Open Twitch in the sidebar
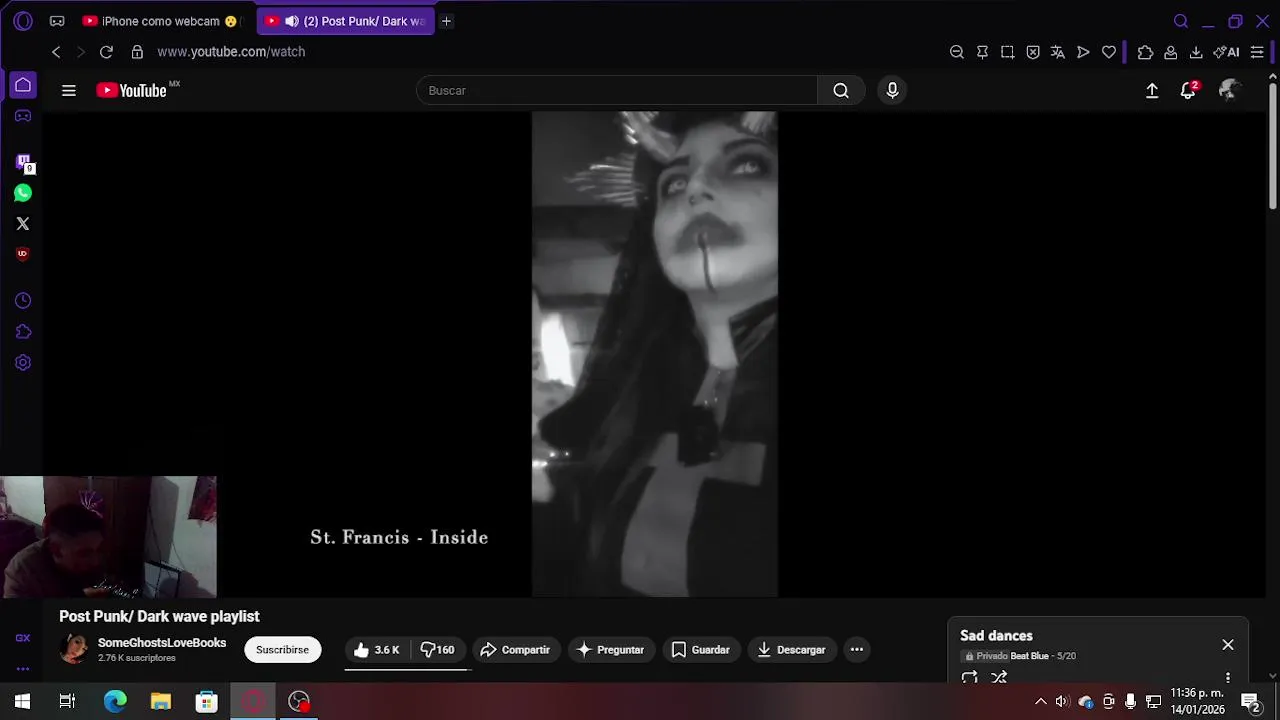This screenshot has height=720, width=1280. (23, 162)
